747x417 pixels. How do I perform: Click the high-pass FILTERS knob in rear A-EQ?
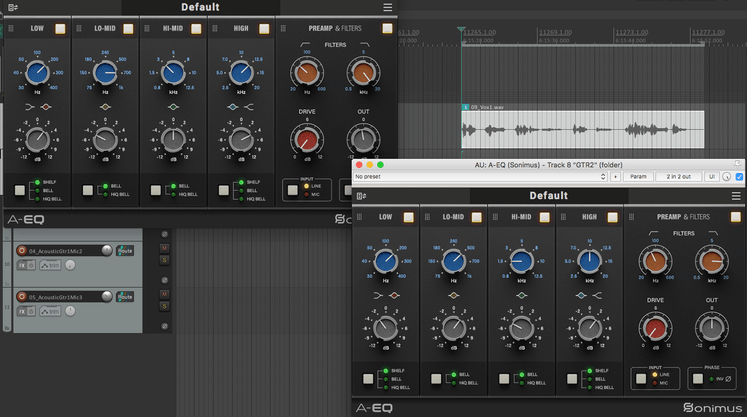tap(307, 73)
